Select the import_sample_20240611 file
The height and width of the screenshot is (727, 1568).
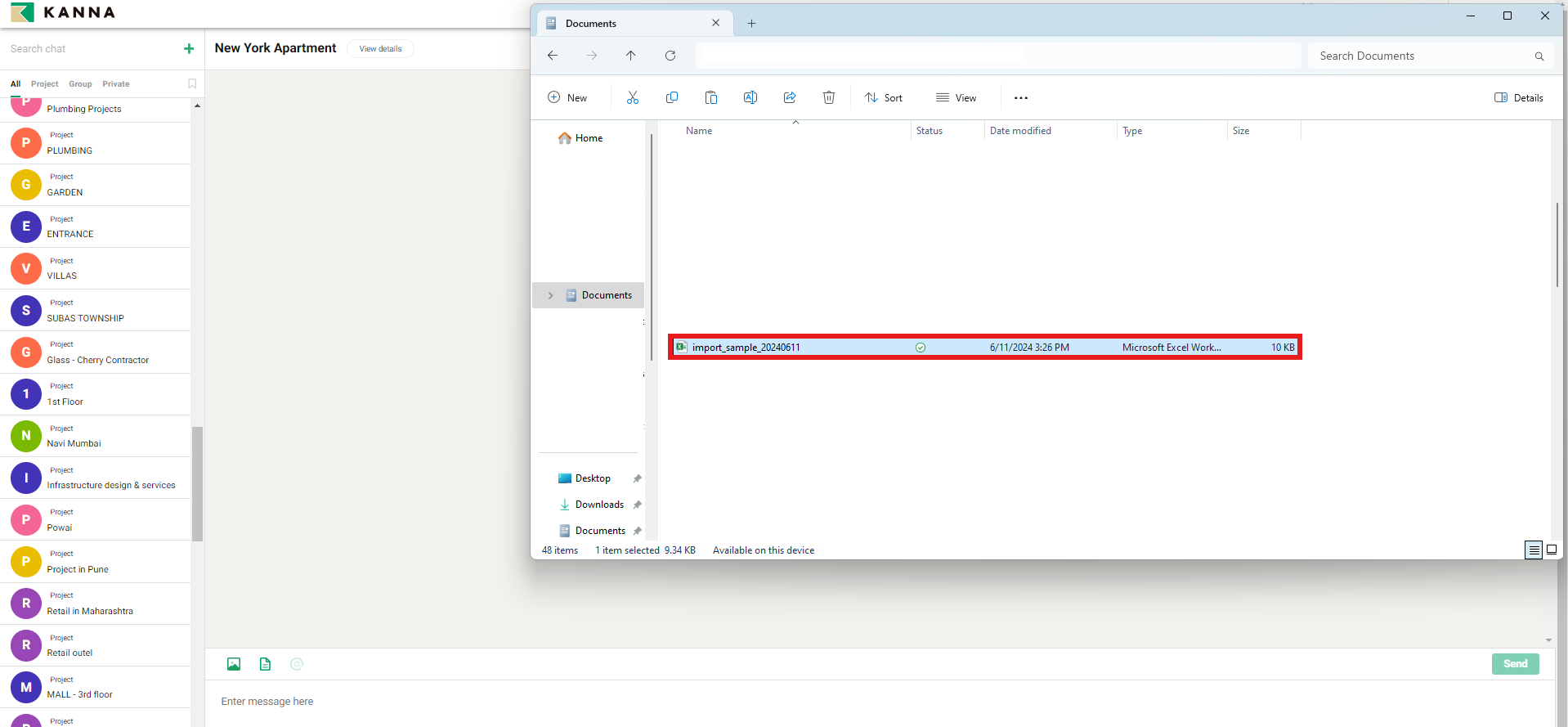746,348
